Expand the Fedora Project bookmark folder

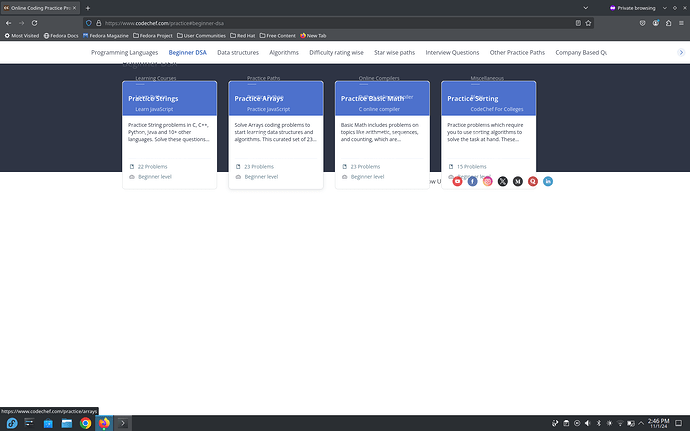(x=153, y=36)
